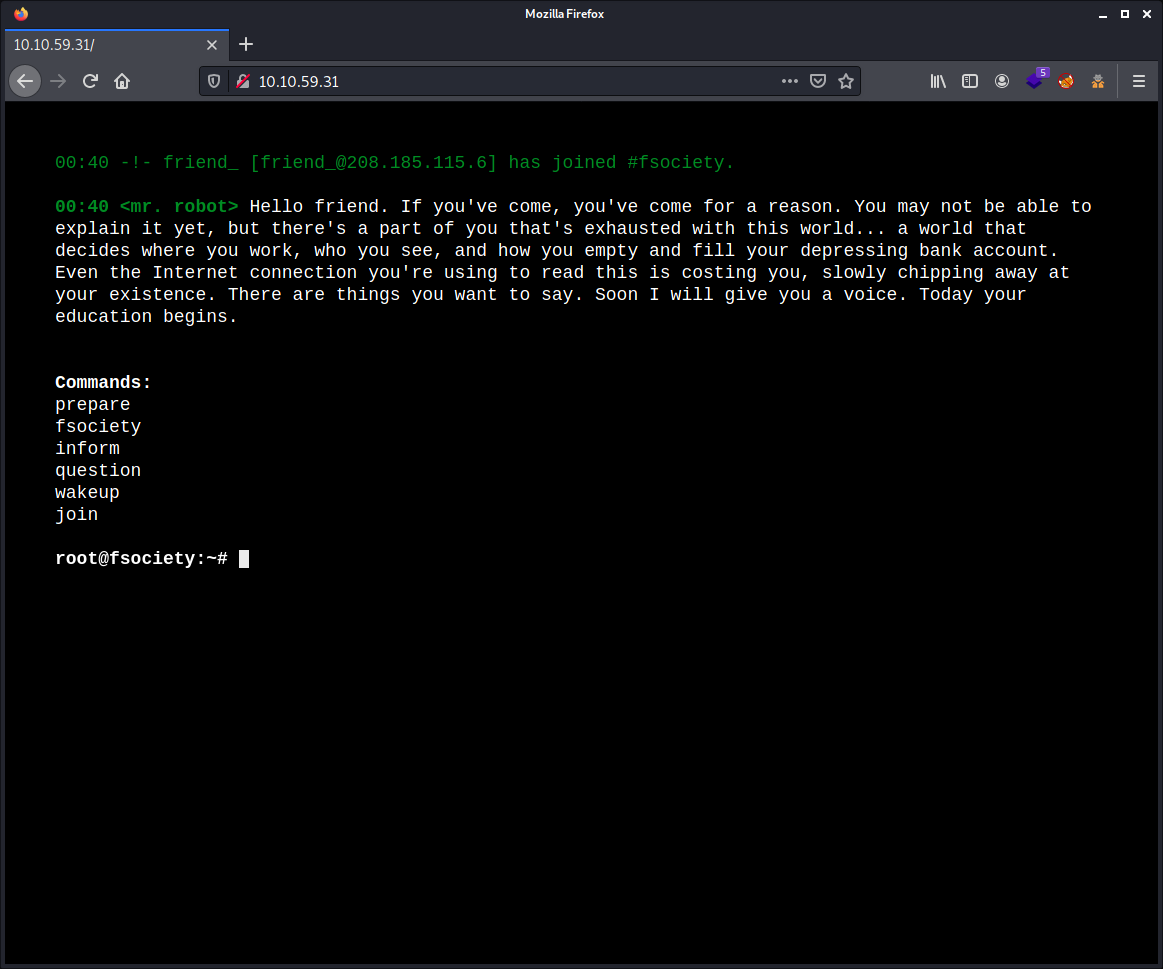Toggle the sidebar view

970,82
